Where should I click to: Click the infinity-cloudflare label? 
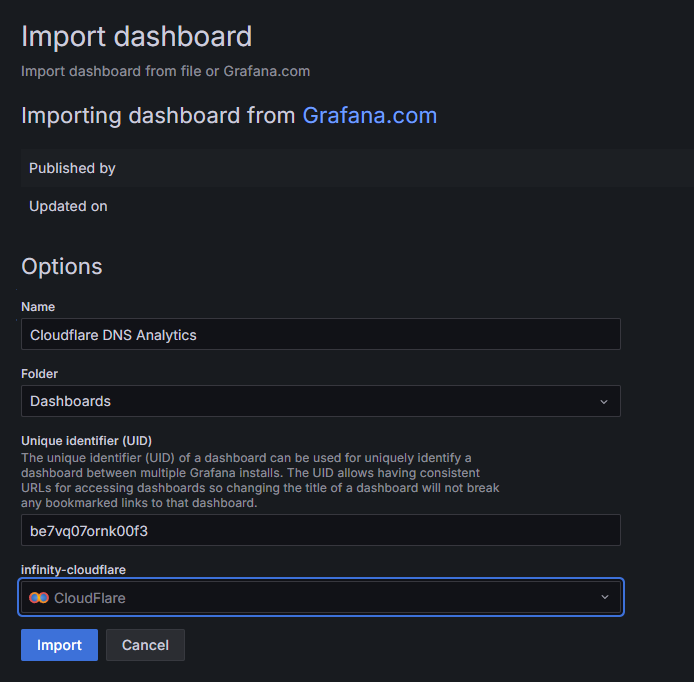coord(73,570)
